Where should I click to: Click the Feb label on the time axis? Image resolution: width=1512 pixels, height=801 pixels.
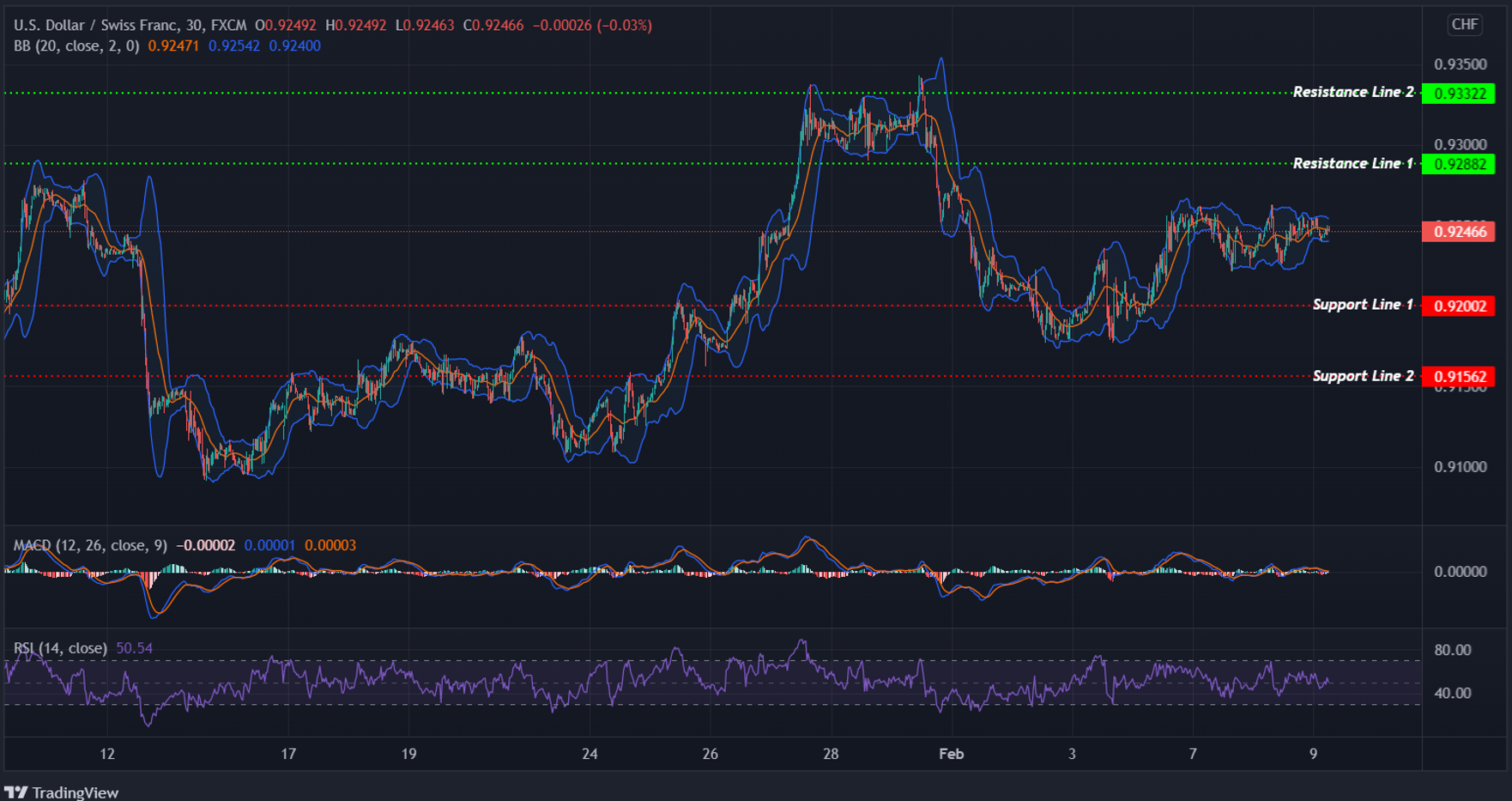[951, 754]
